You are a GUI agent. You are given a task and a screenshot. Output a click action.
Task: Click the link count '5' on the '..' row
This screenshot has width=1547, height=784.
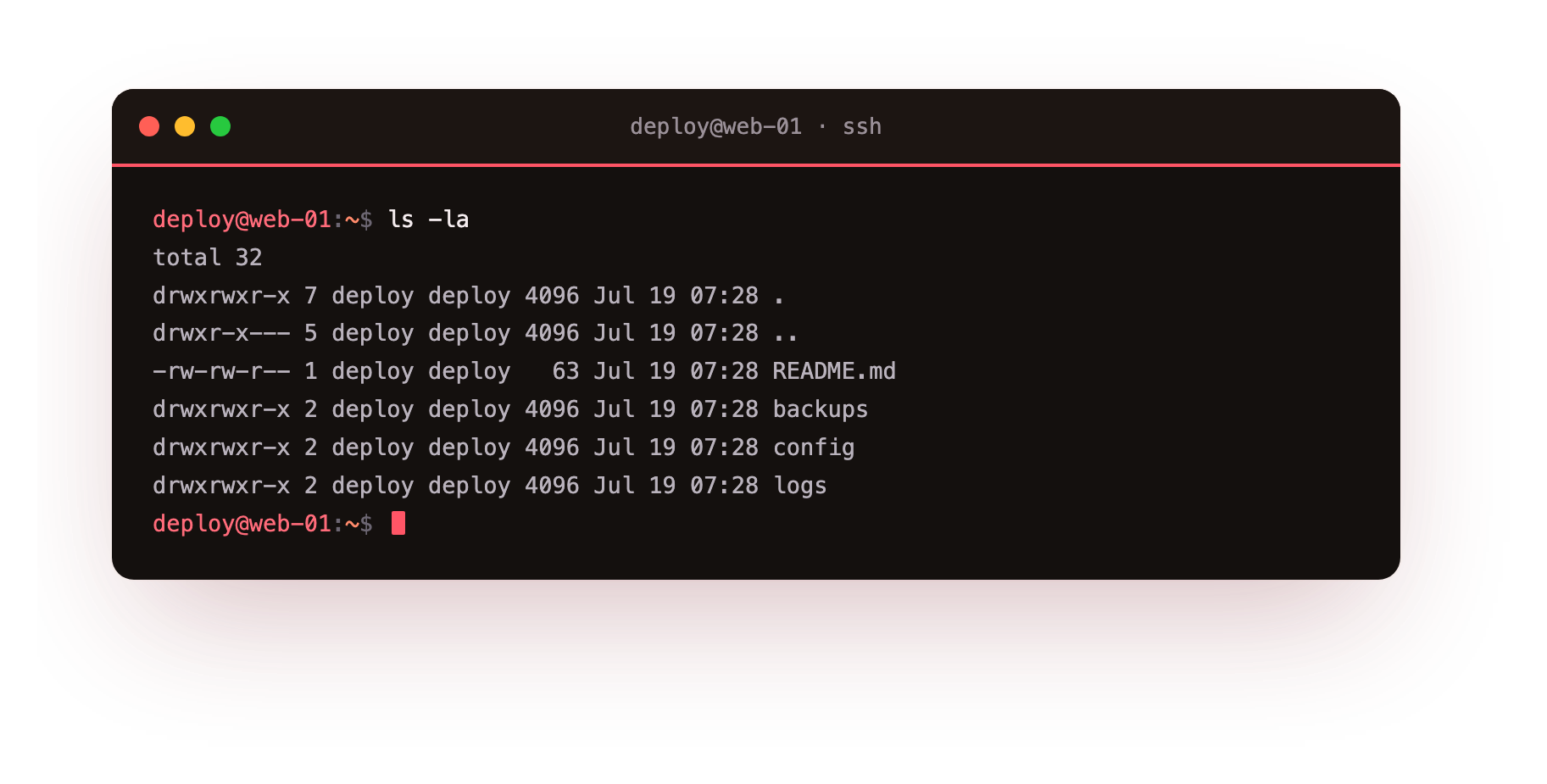[x=311, y=333]
